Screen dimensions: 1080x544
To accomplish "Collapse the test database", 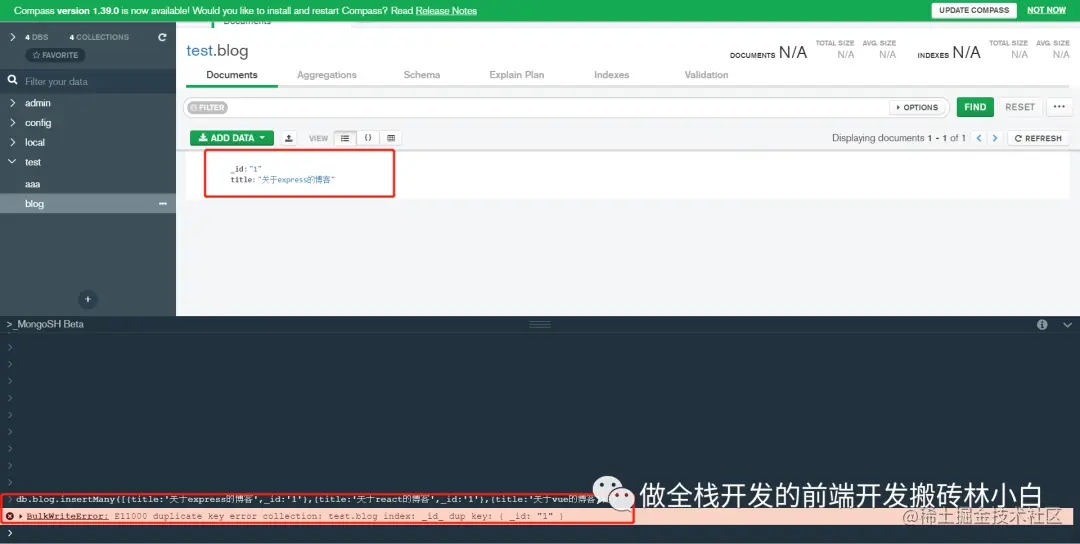I will coord(12,162).
